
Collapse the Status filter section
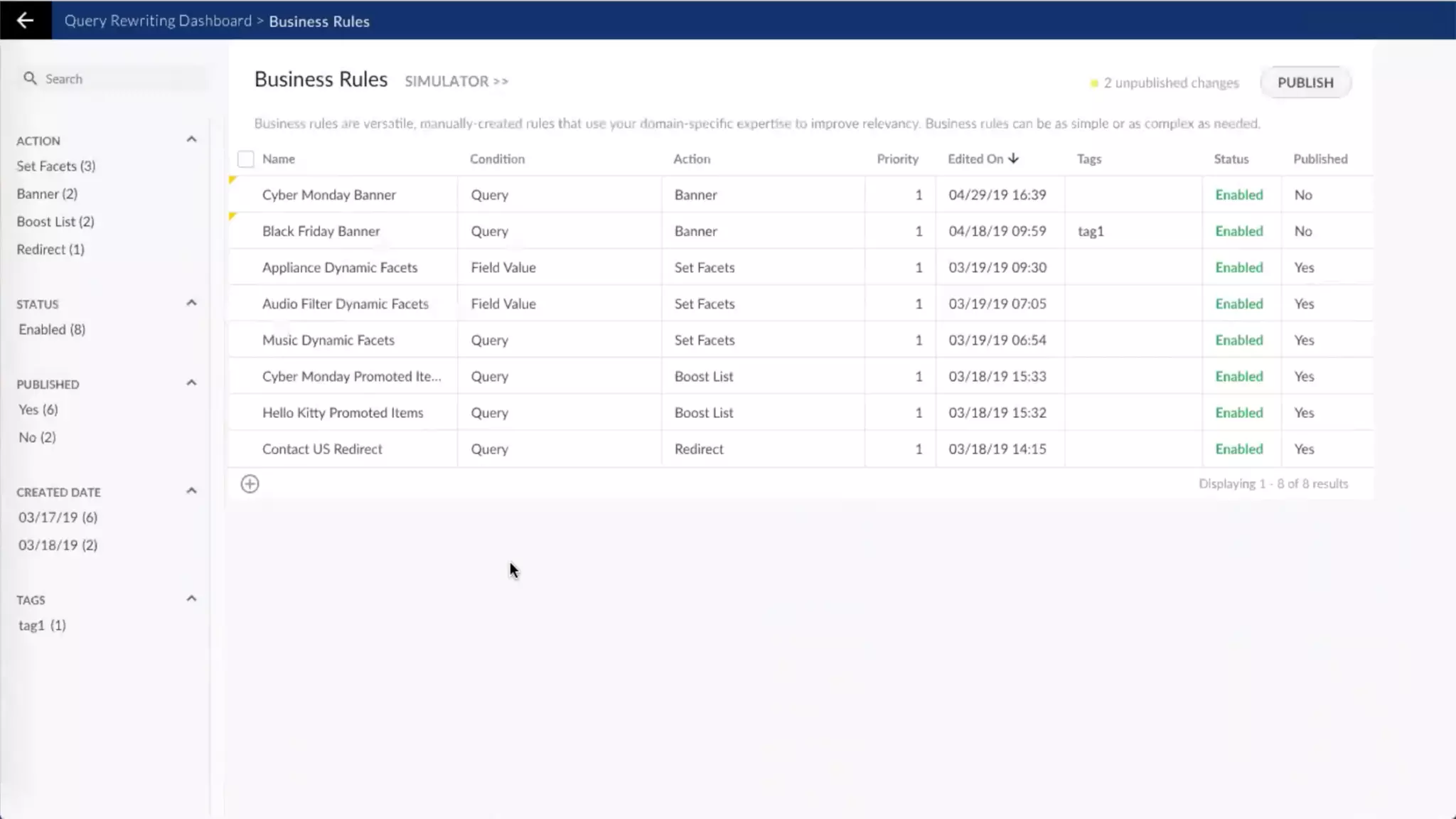191,303
